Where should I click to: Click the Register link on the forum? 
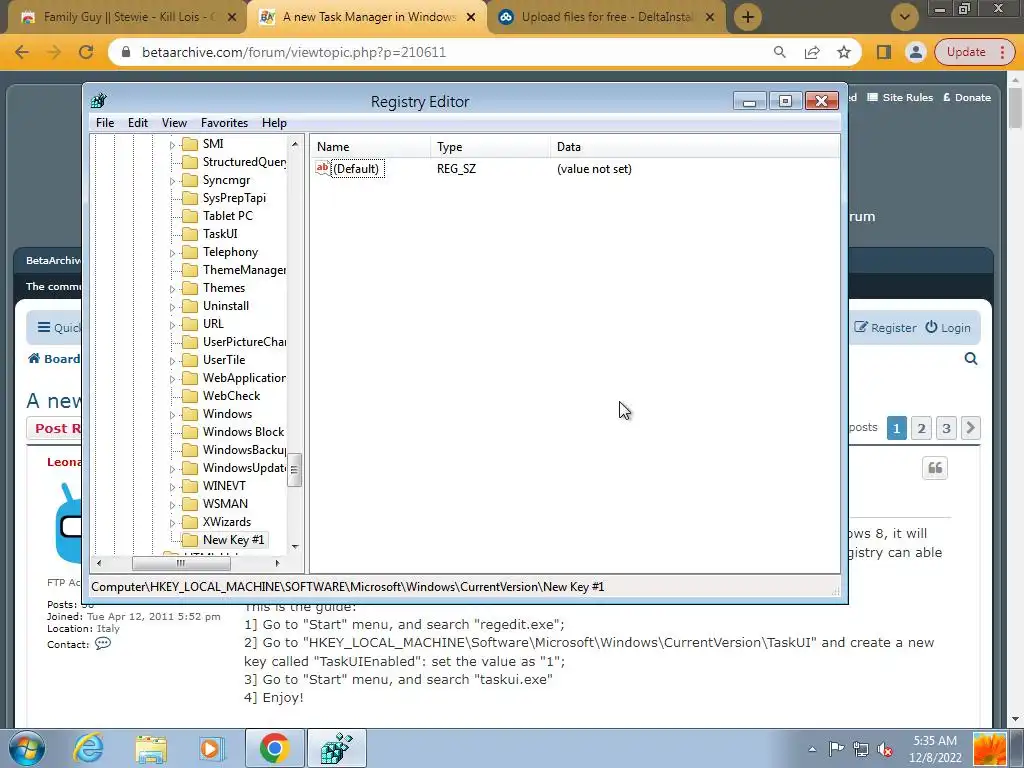pos(886,328)
